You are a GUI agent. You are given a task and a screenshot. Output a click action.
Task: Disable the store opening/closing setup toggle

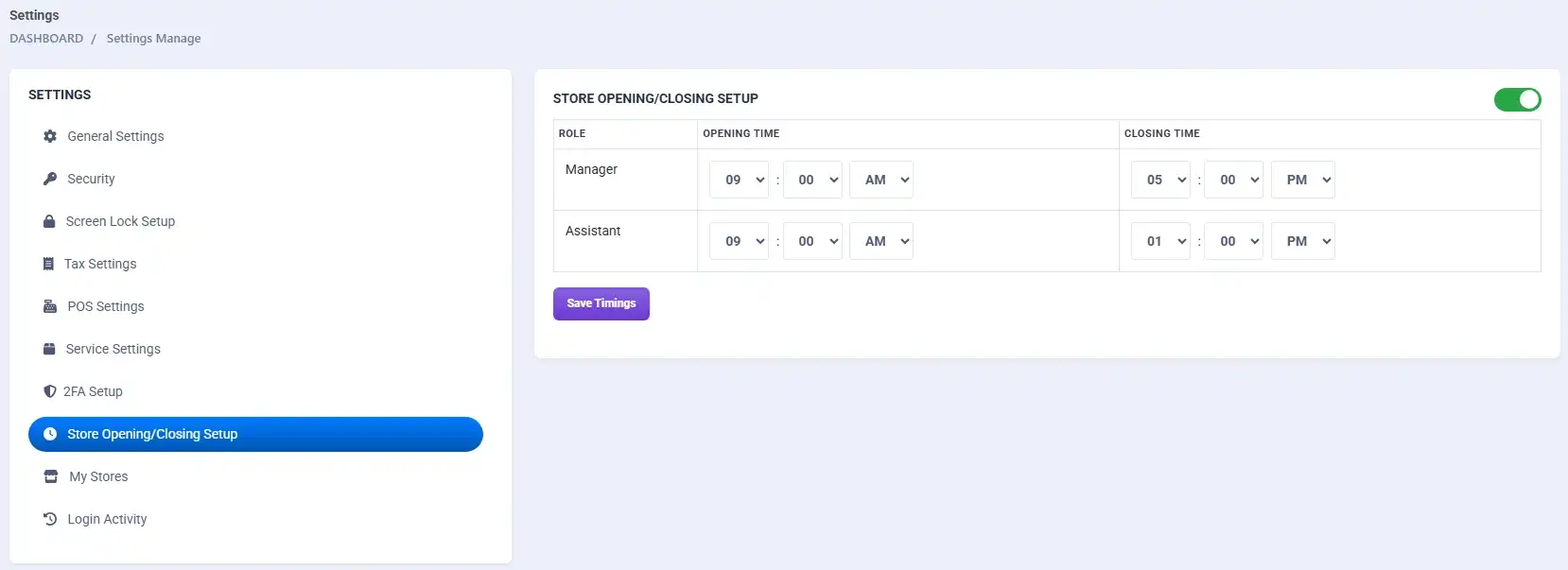click(x=1517, y=99)
